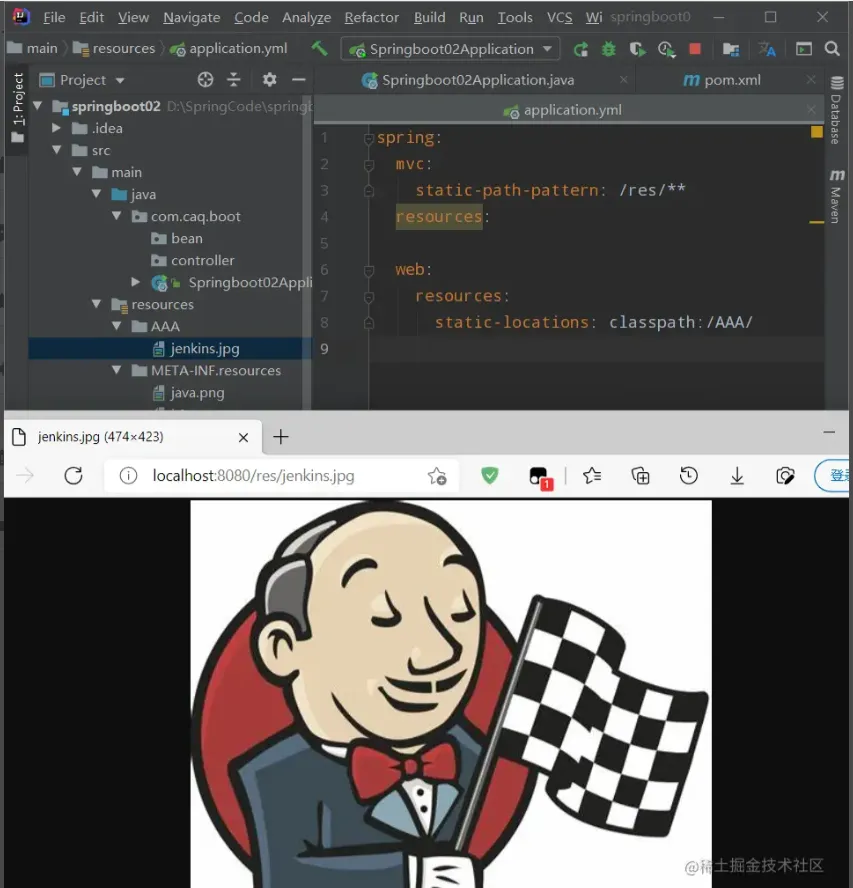The height and width of the screenshot is (888, 853).
Task: Open Search Everywhere magnifier icon
Action: click(x=831, y=49)
